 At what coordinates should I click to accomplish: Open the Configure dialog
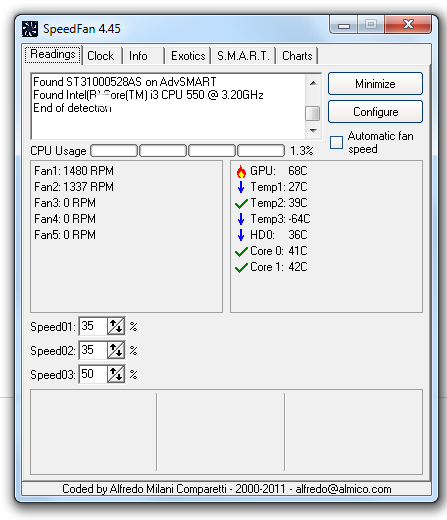click(375, 112)
